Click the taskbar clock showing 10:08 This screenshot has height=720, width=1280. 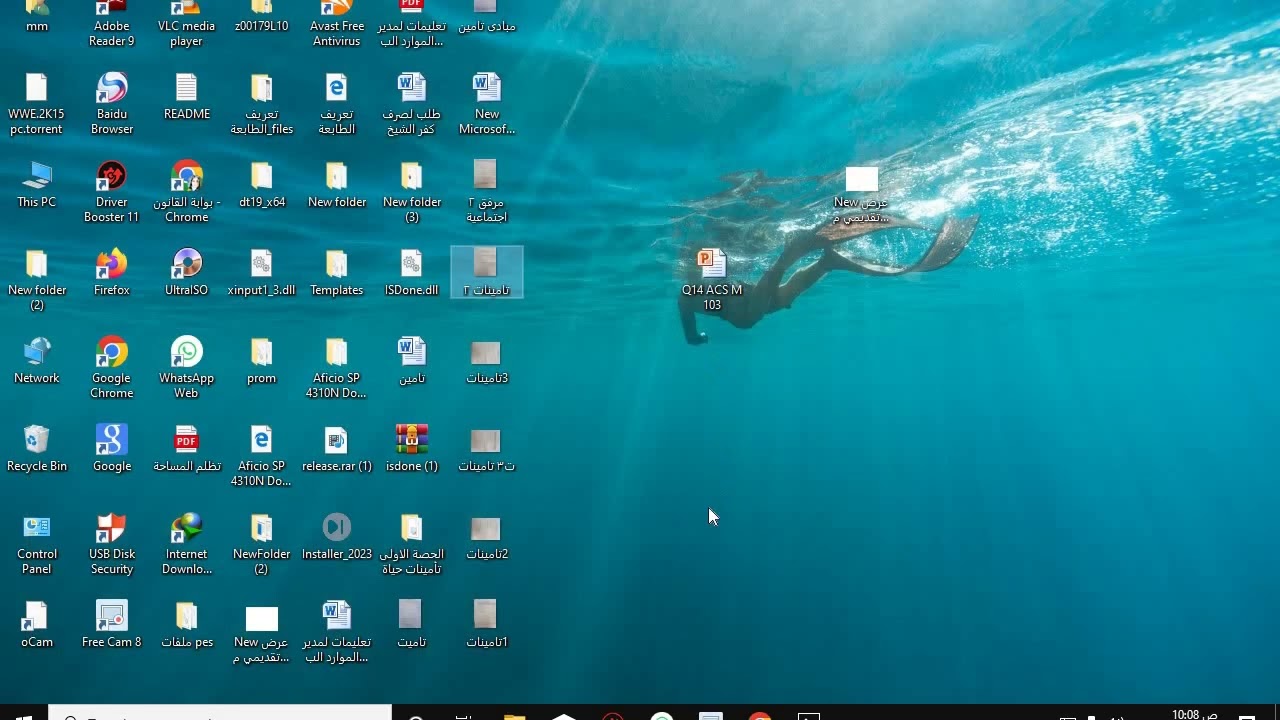(1195, 714)
